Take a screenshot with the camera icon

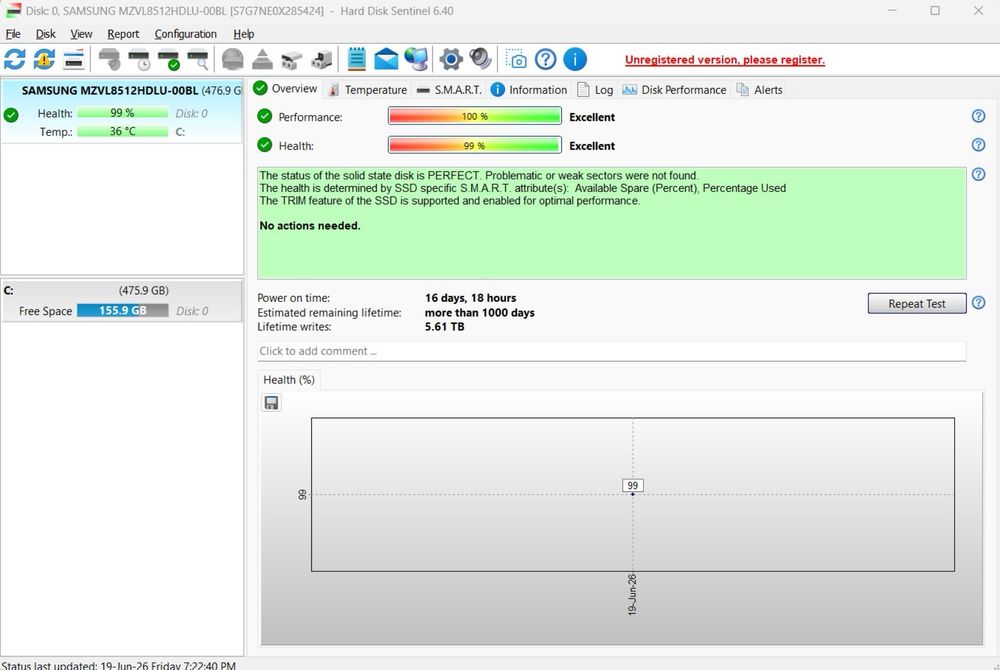[x=516, y=59]
